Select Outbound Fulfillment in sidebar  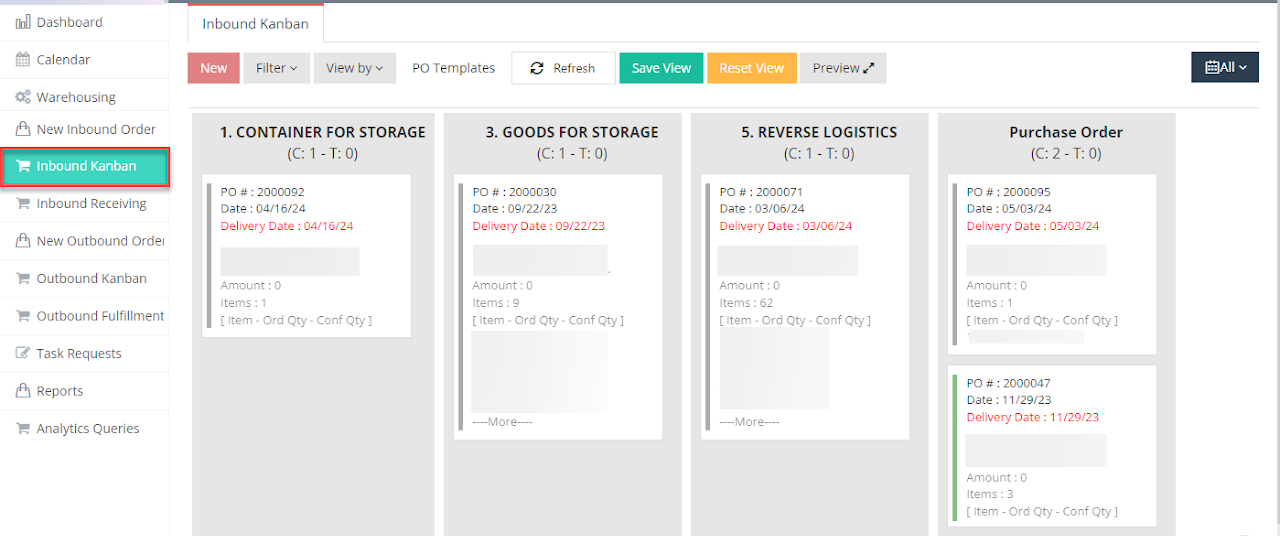point(99,316)
